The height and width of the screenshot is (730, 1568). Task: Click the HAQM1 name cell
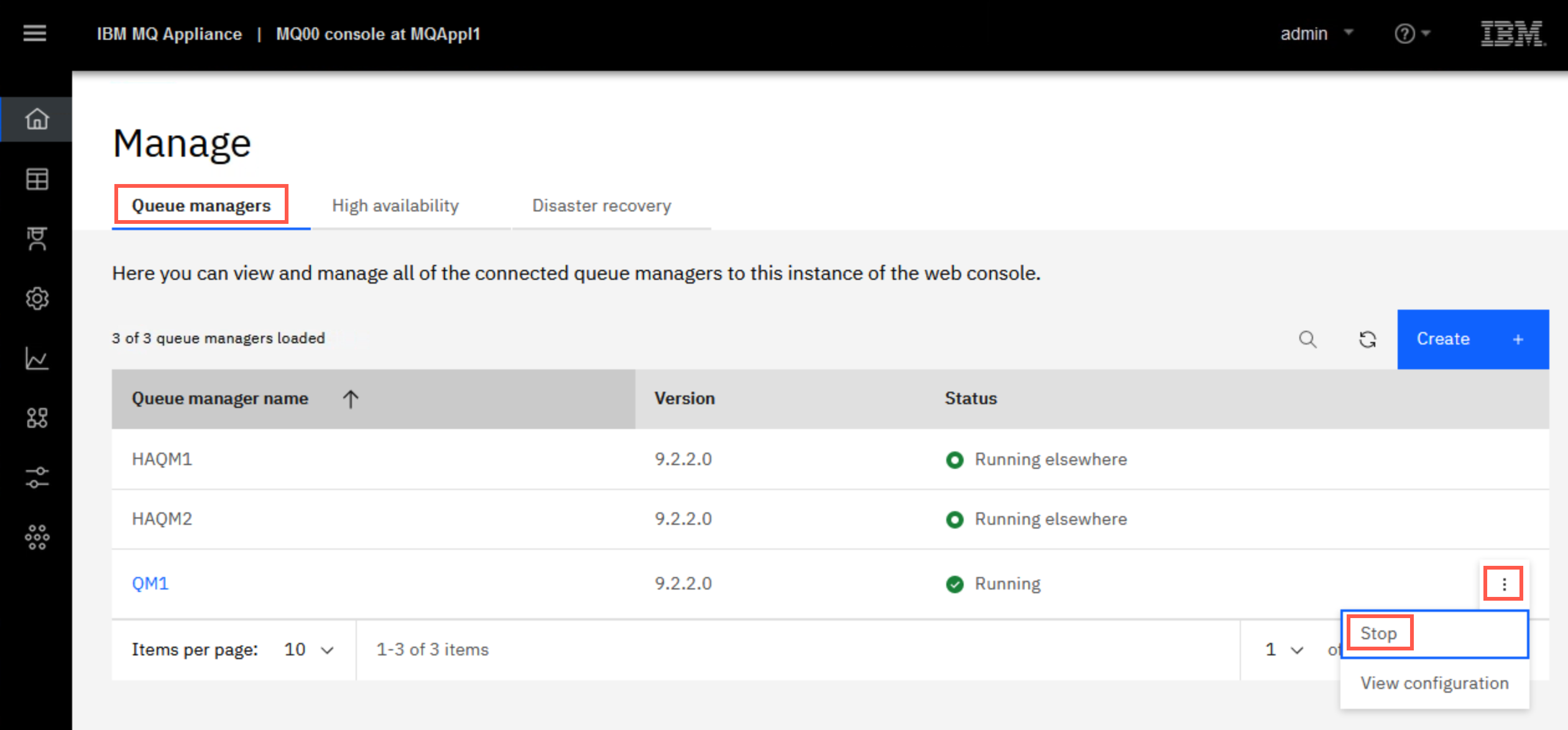[162, 460]
